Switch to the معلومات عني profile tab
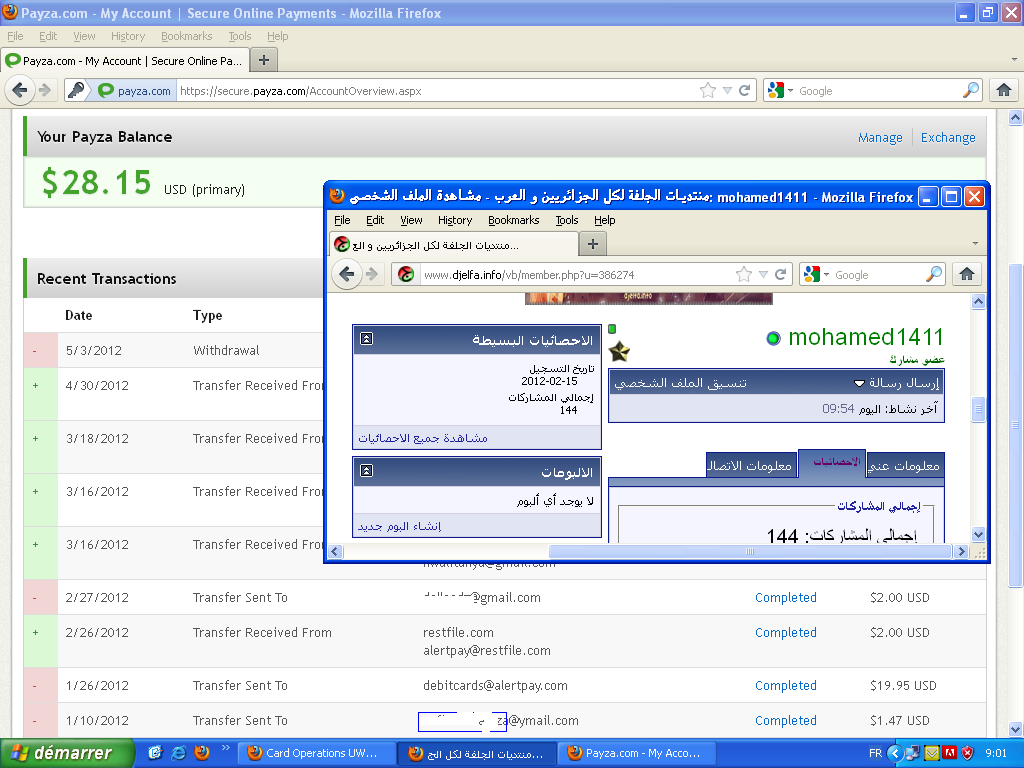 tap(904, 466)
